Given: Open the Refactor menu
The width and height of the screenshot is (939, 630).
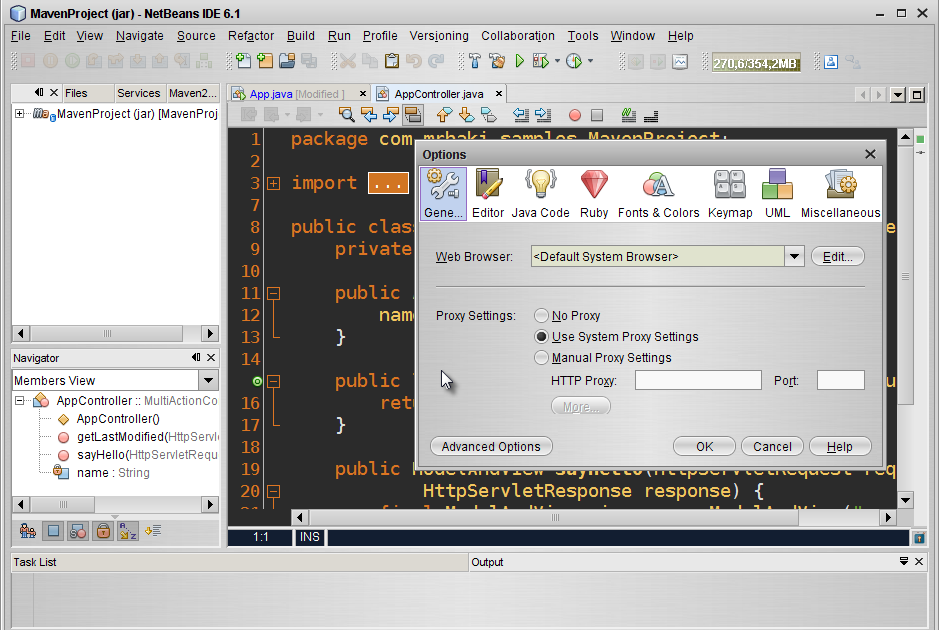Looking at the screenshot, I should click(250, 35).
